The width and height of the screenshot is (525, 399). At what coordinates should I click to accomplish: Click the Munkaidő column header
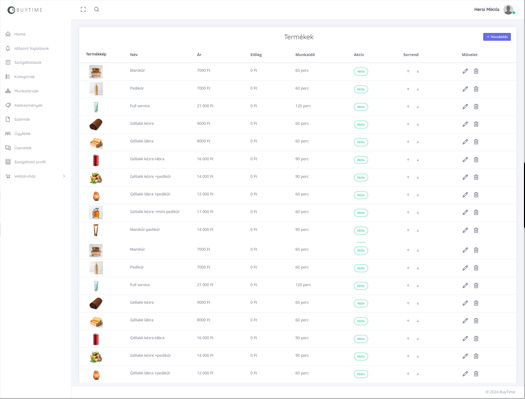pos(305,55)
